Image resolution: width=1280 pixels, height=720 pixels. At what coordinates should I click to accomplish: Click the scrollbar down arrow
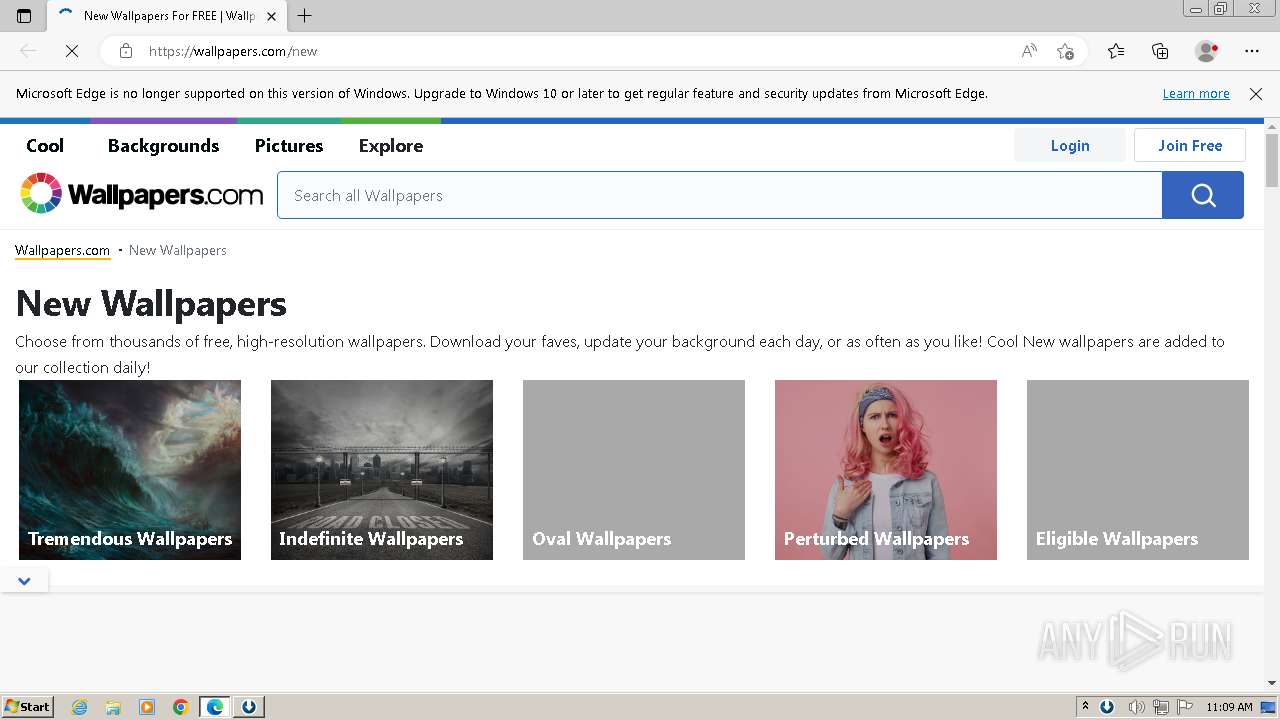(1272, 683)
